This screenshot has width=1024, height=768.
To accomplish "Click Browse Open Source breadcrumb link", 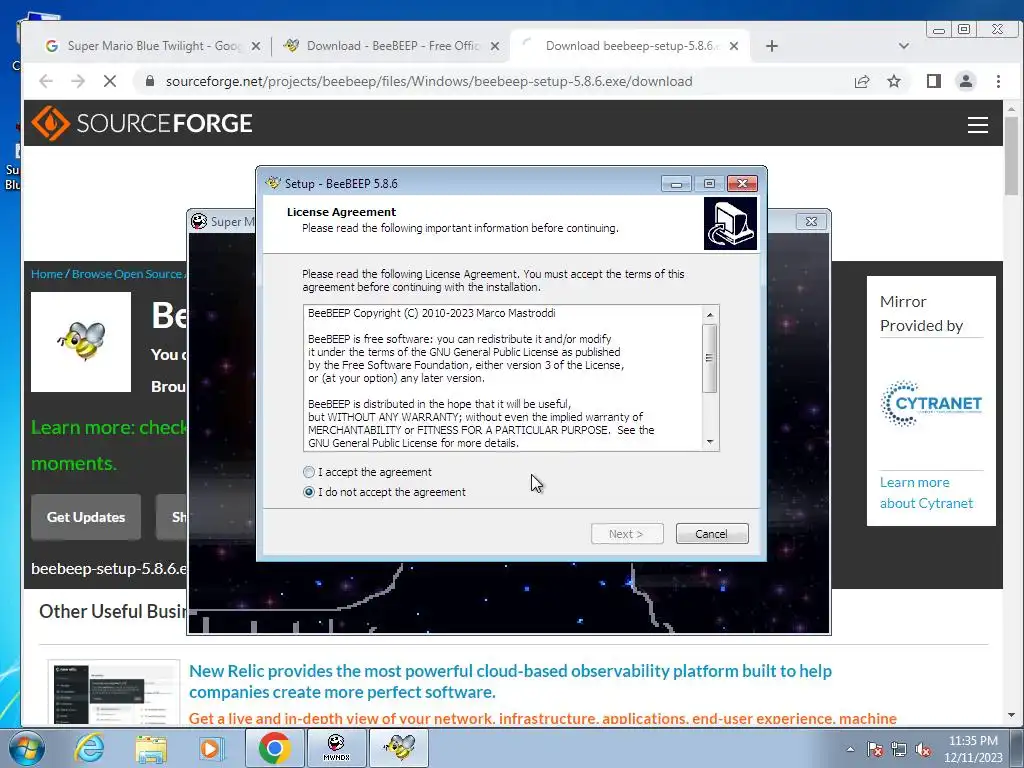I will (127, 274).
